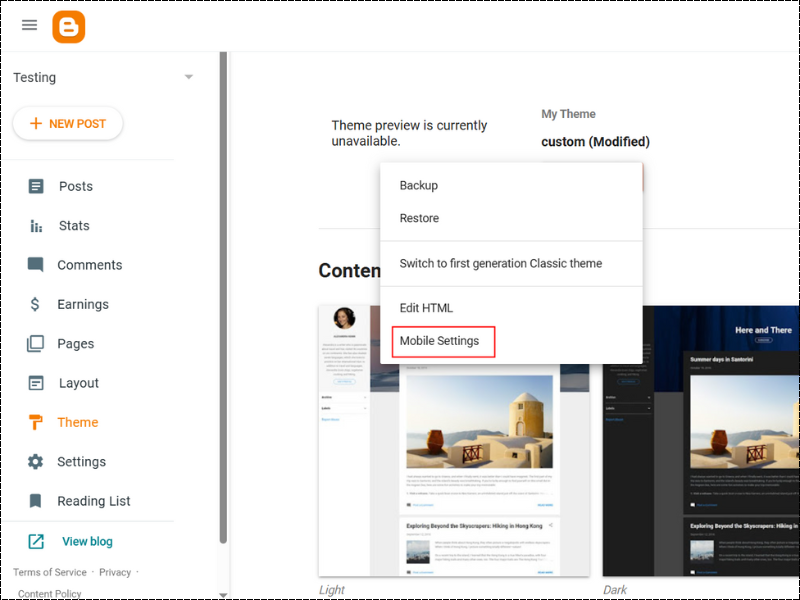The width and height of the screenshot is (800, 600).
Task: Select Backup from the theme menu
Action: 418,185
